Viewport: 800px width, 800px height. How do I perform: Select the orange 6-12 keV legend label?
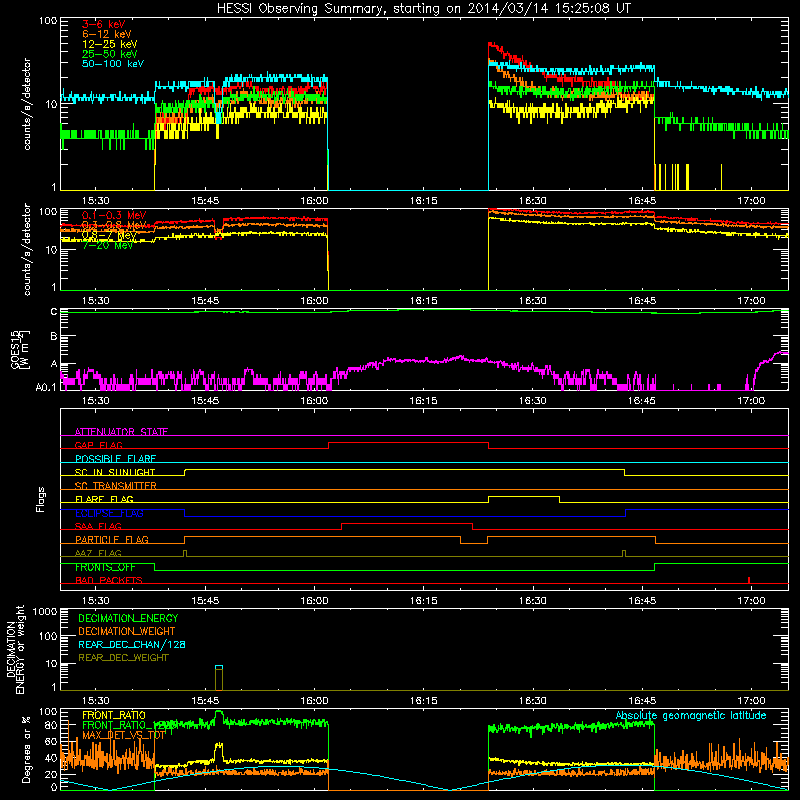click(107, 34)
